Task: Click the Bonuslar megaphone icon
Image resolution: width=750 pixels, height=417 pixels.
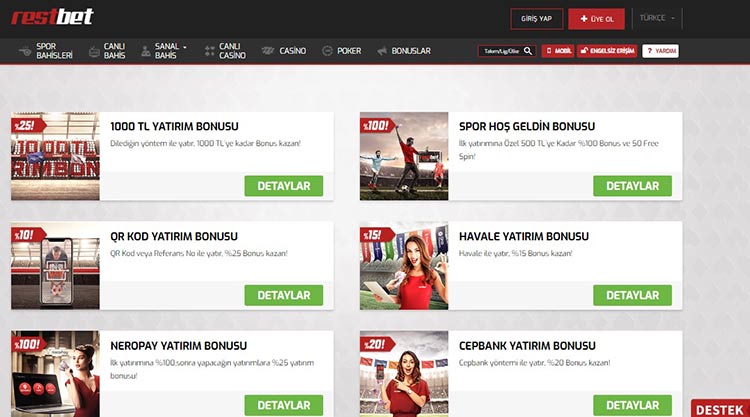Action: point(382,51)
